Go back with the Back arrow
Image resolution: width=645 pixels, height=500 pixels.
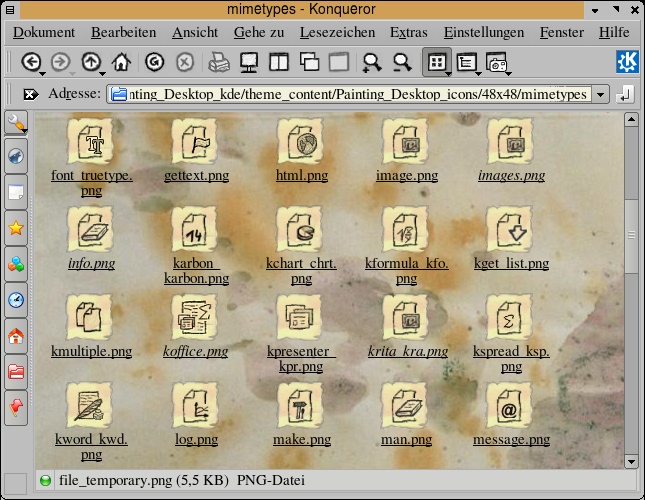[31, 62]
